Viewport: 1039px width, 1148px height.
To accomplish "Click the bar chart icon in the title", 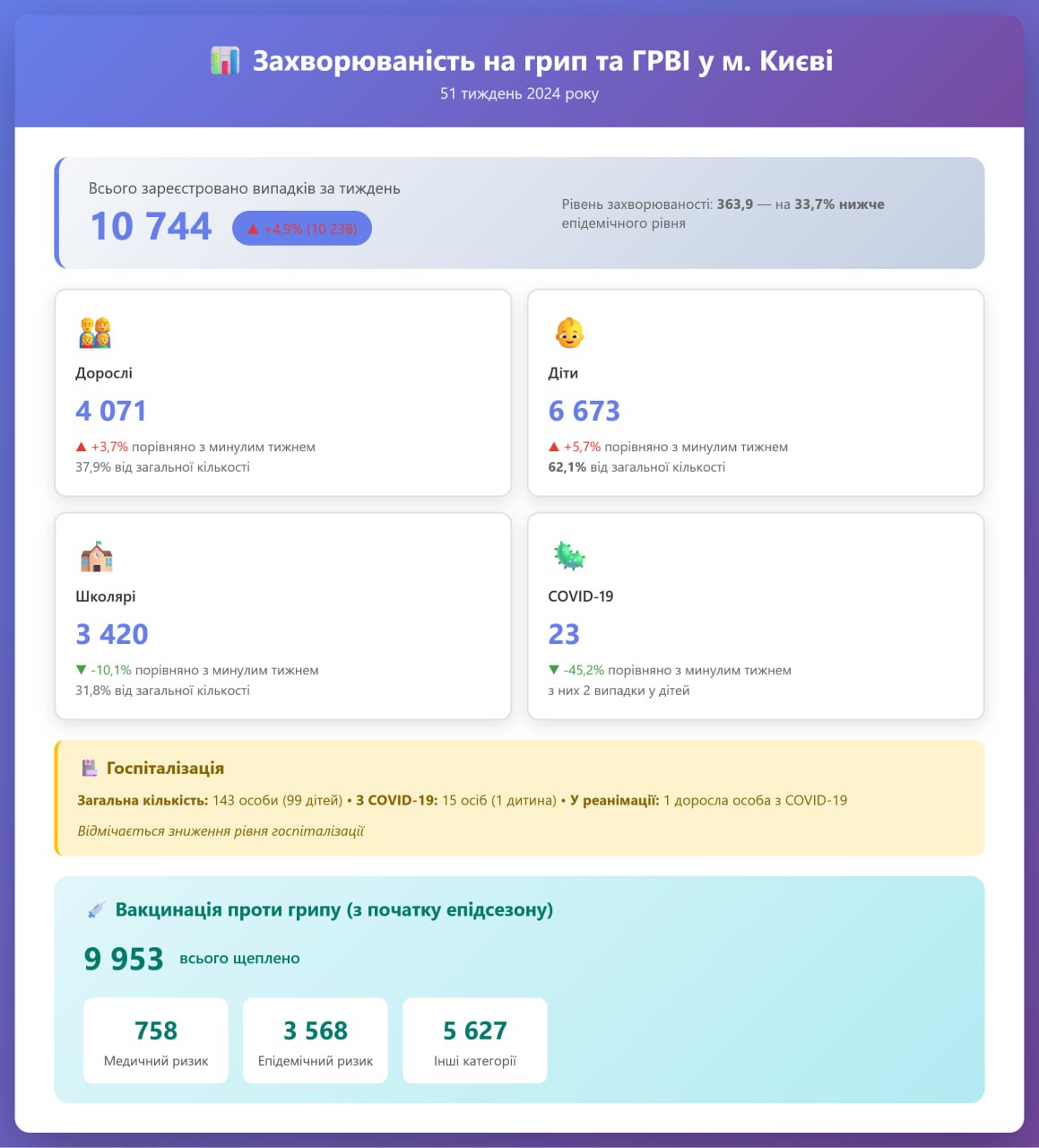I will [225, 61].
